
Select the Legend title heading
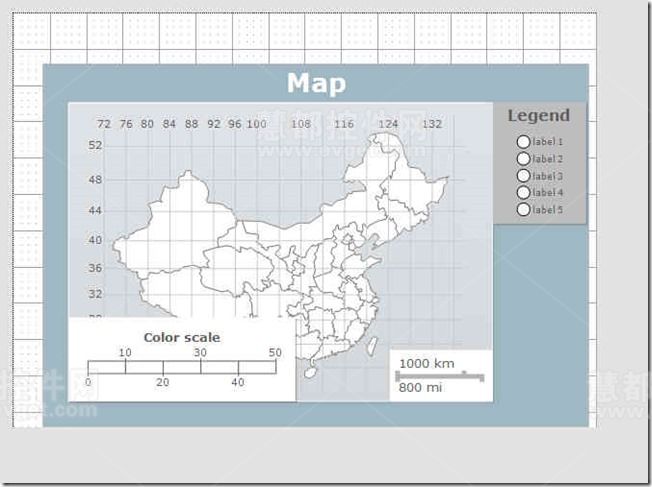point(538,116)
